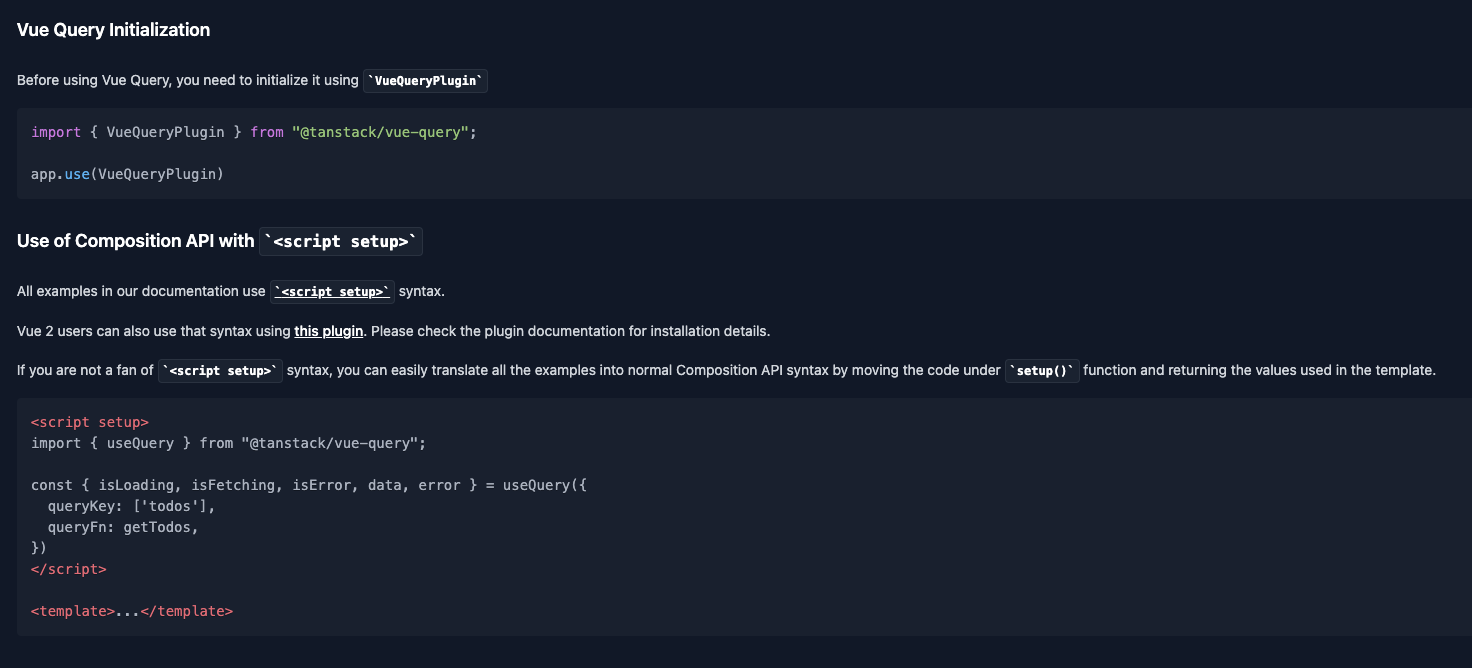Viewport: 1472px width, 668px height.
Task: Click the queryFn: getTodos line
Action: pos(123,527)
